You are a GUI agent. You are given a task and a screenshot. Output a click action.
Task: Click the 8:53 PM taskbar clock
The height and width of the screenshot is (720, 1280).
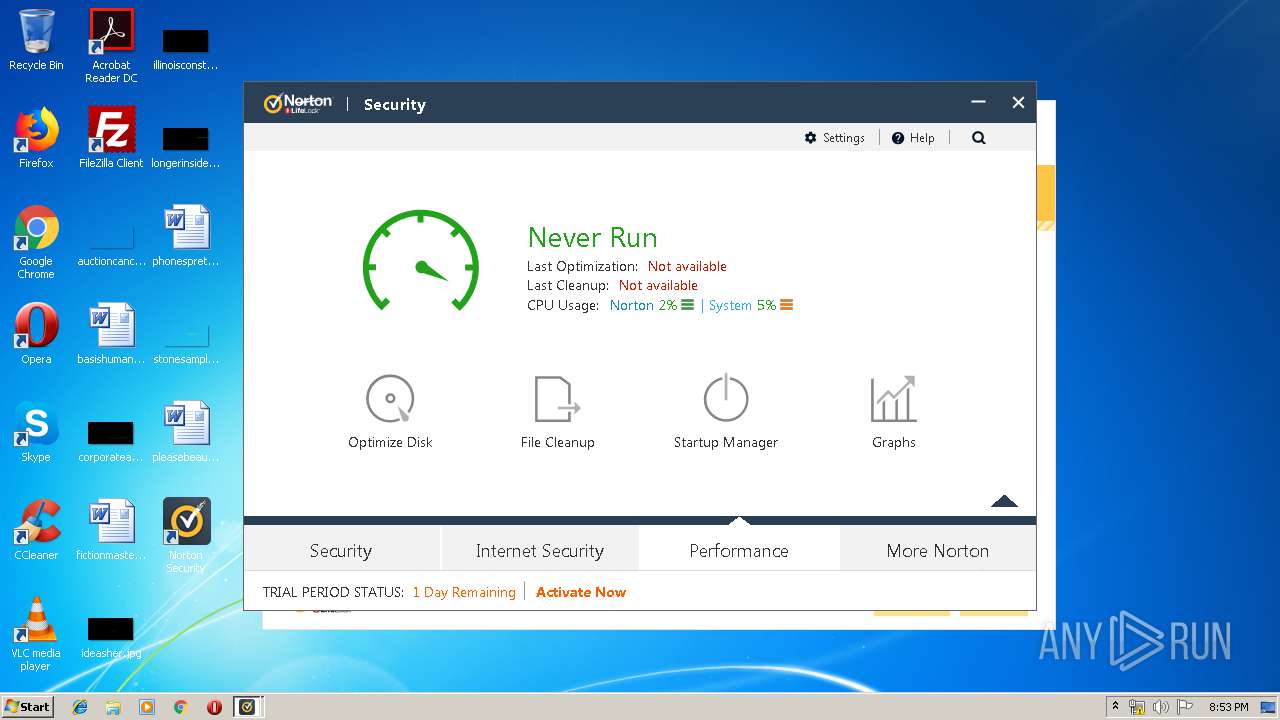1228,707
